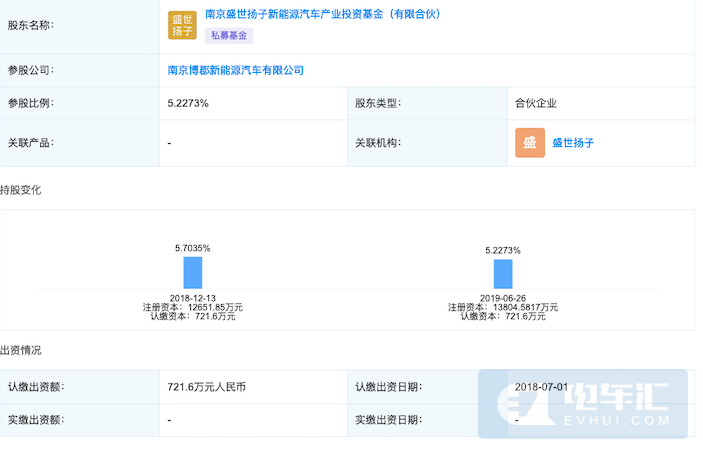
Task: Click the 关联机构 field label
Action: (378, 143)
